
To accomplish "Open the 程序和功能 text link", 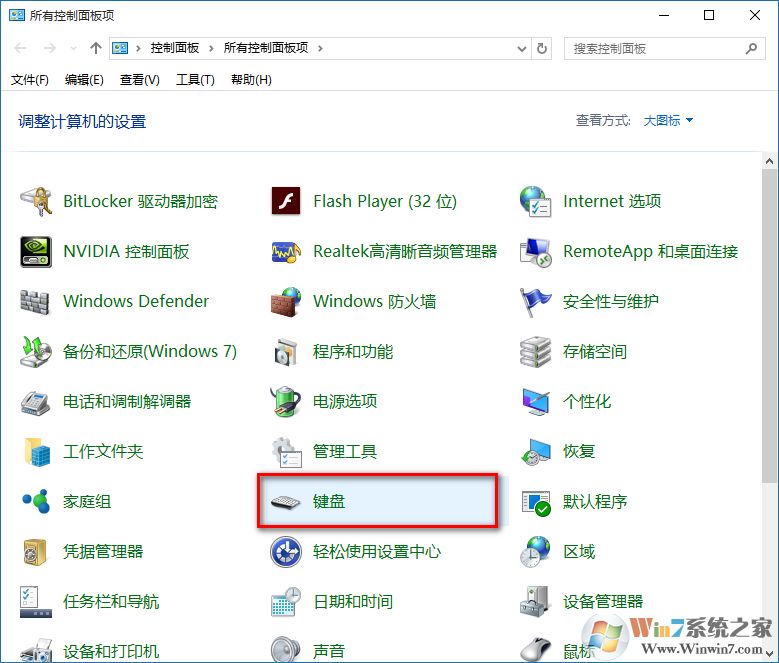I will tap(353, 352).
